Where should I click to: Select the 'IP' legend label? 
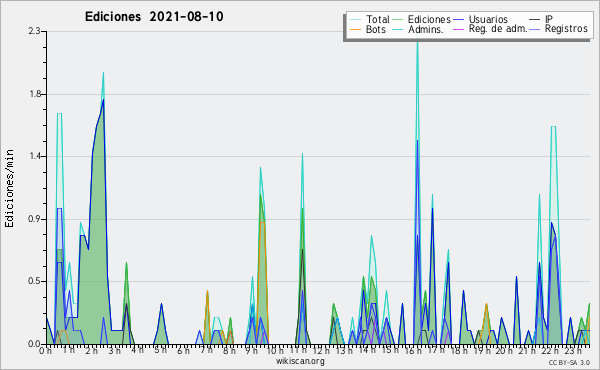coord(549,19)
